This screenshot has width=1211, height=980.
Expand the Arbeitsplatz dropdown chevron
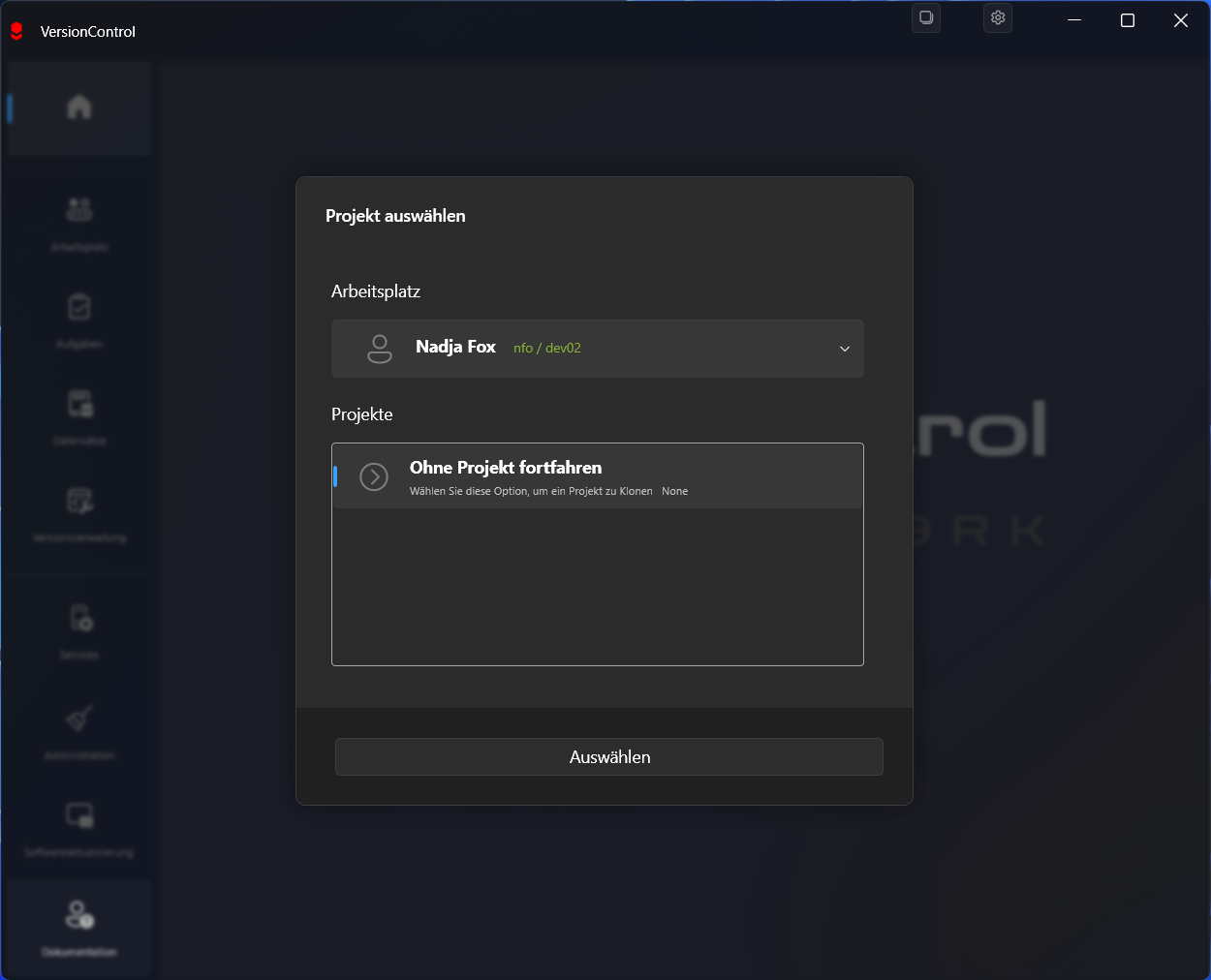tap(844, 349)
